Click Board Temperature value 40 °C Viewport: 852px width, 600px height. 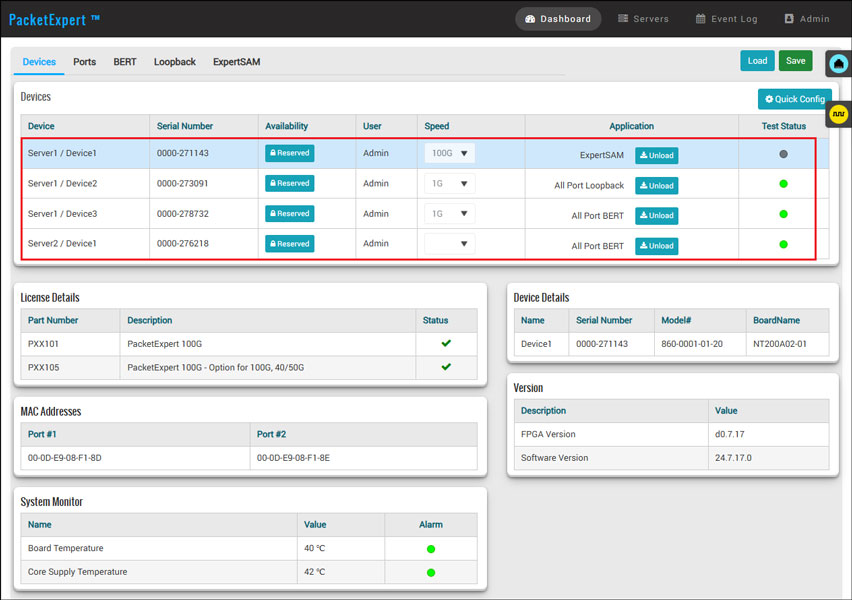315,548
